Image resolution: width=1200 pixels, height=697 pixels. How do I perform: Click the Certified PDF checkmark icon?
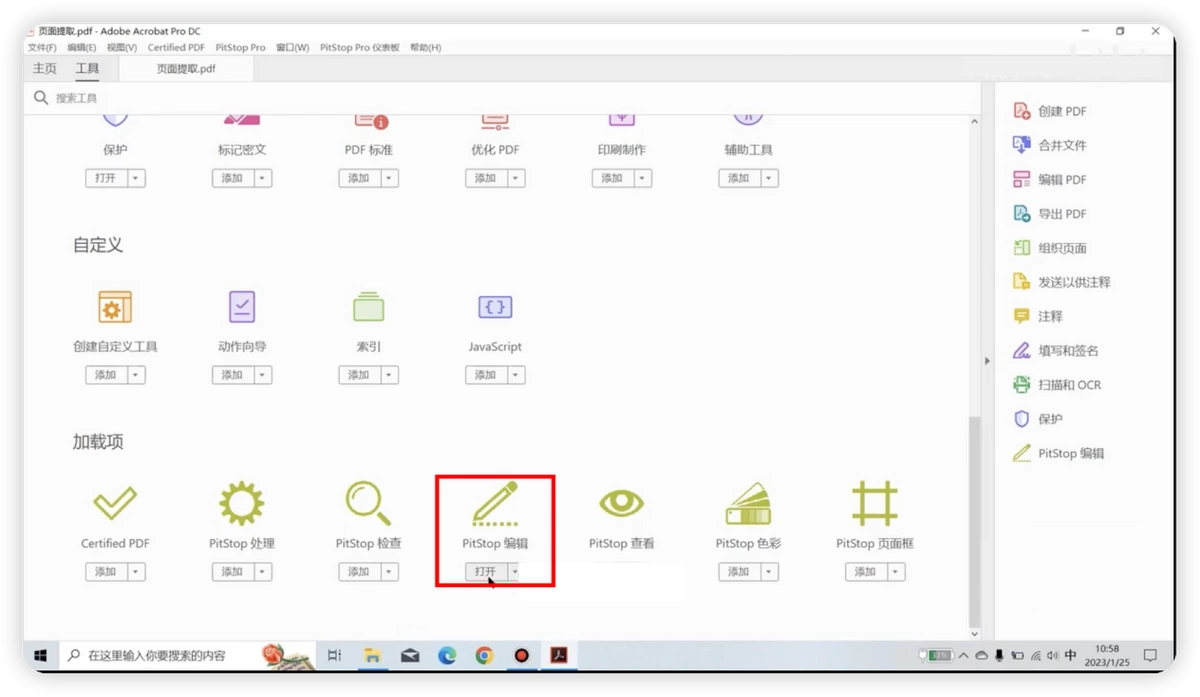[115, 503]
